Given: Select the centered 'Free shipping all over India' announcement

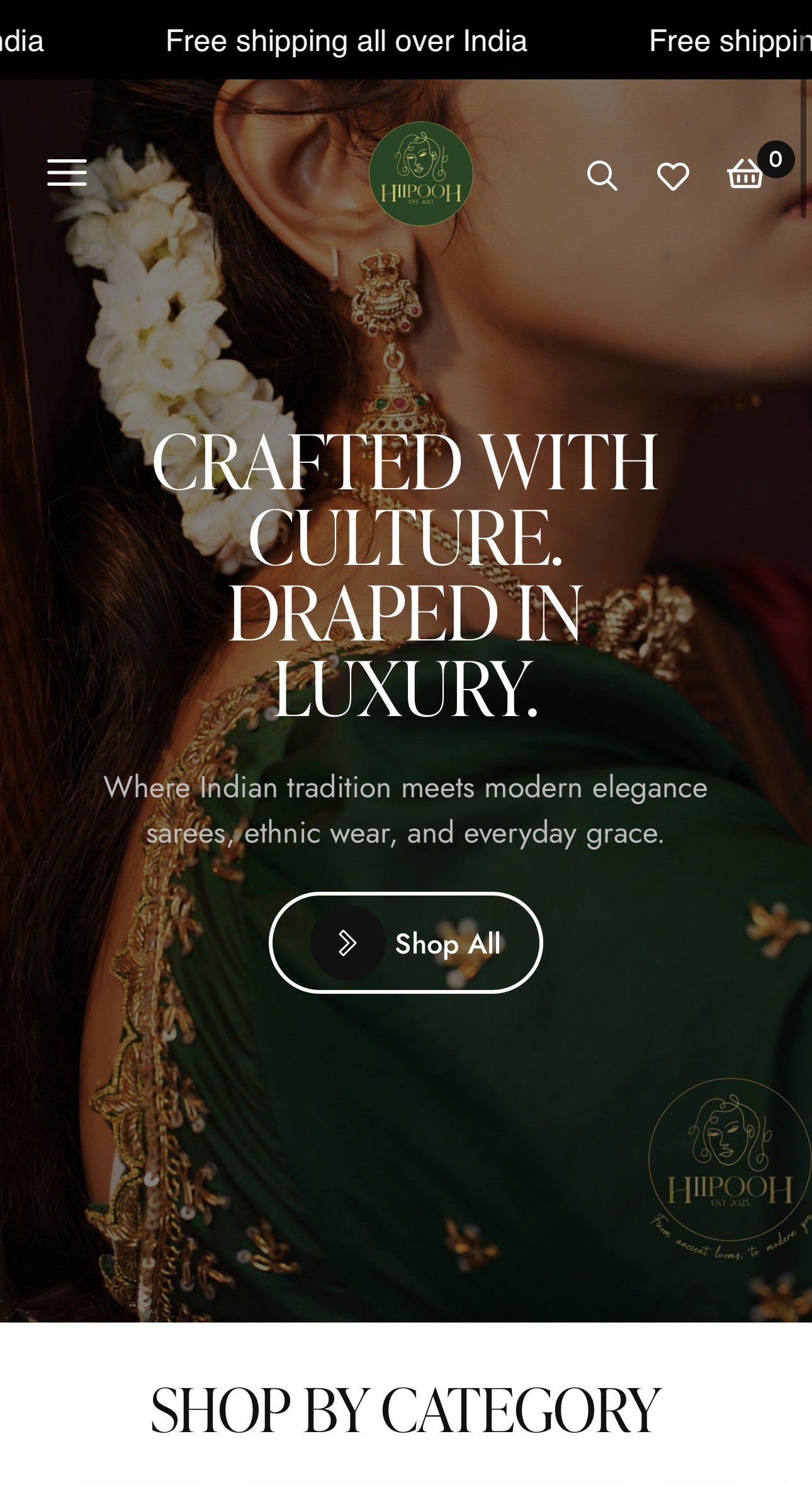Looking at the screenshot, I should [x=346, y=41].
